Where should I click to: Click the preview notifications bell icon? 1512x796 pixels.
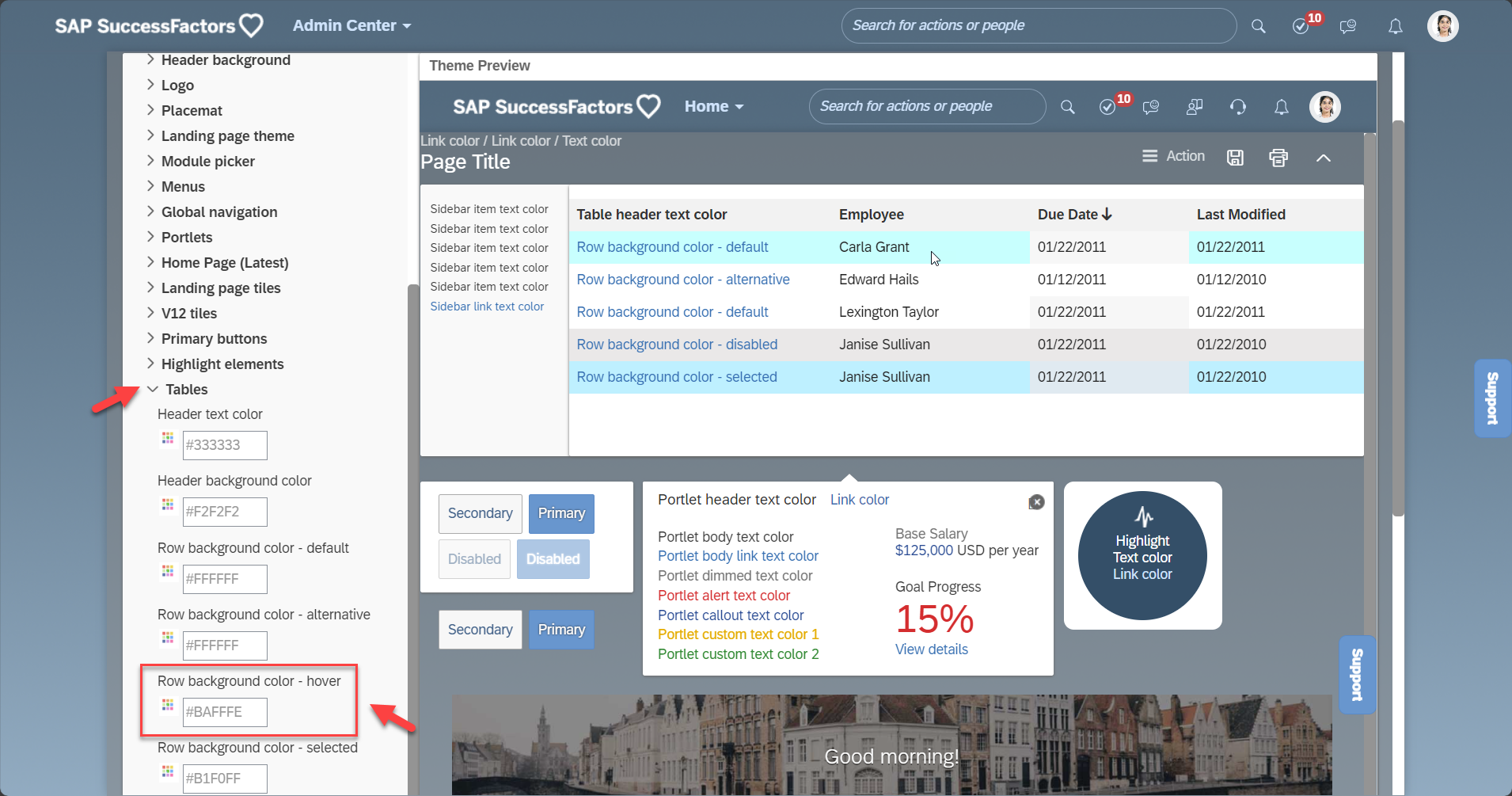pyautogui.click(x=1282, y=107)
